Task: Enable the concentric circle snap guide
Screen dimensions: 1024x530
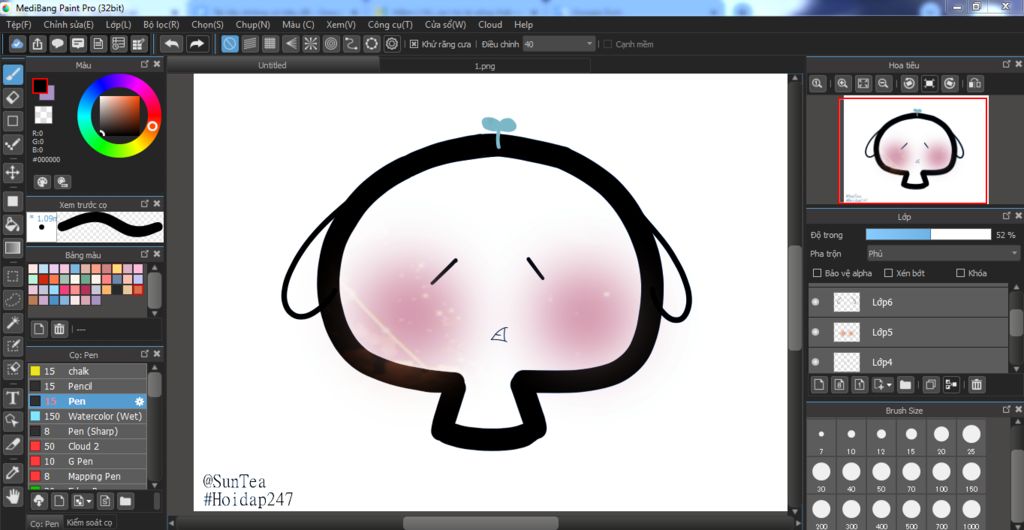Action: tap(331, 44)
